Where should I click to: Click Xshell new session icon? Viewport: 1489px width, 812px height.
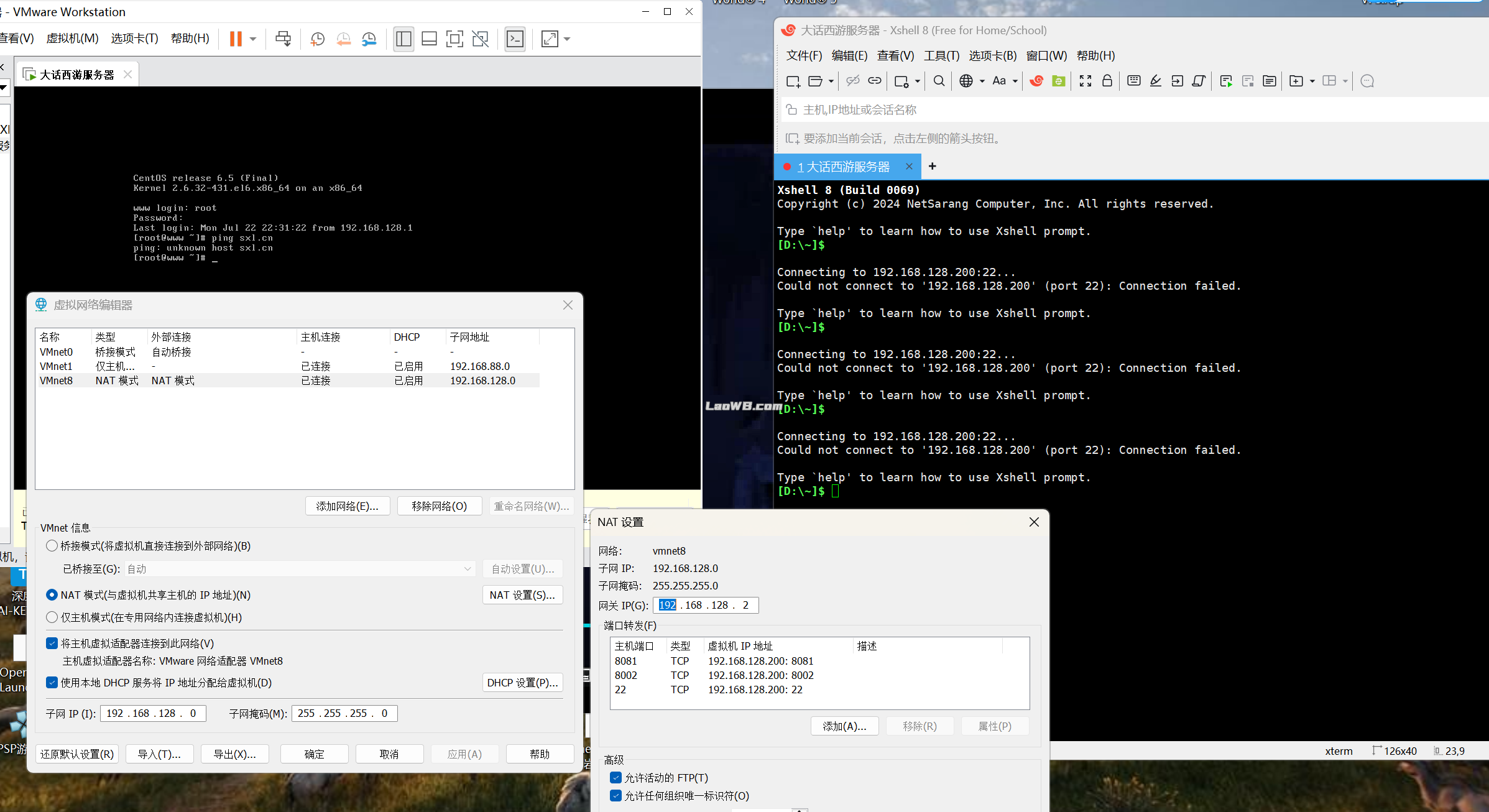(x=793, y=81)
